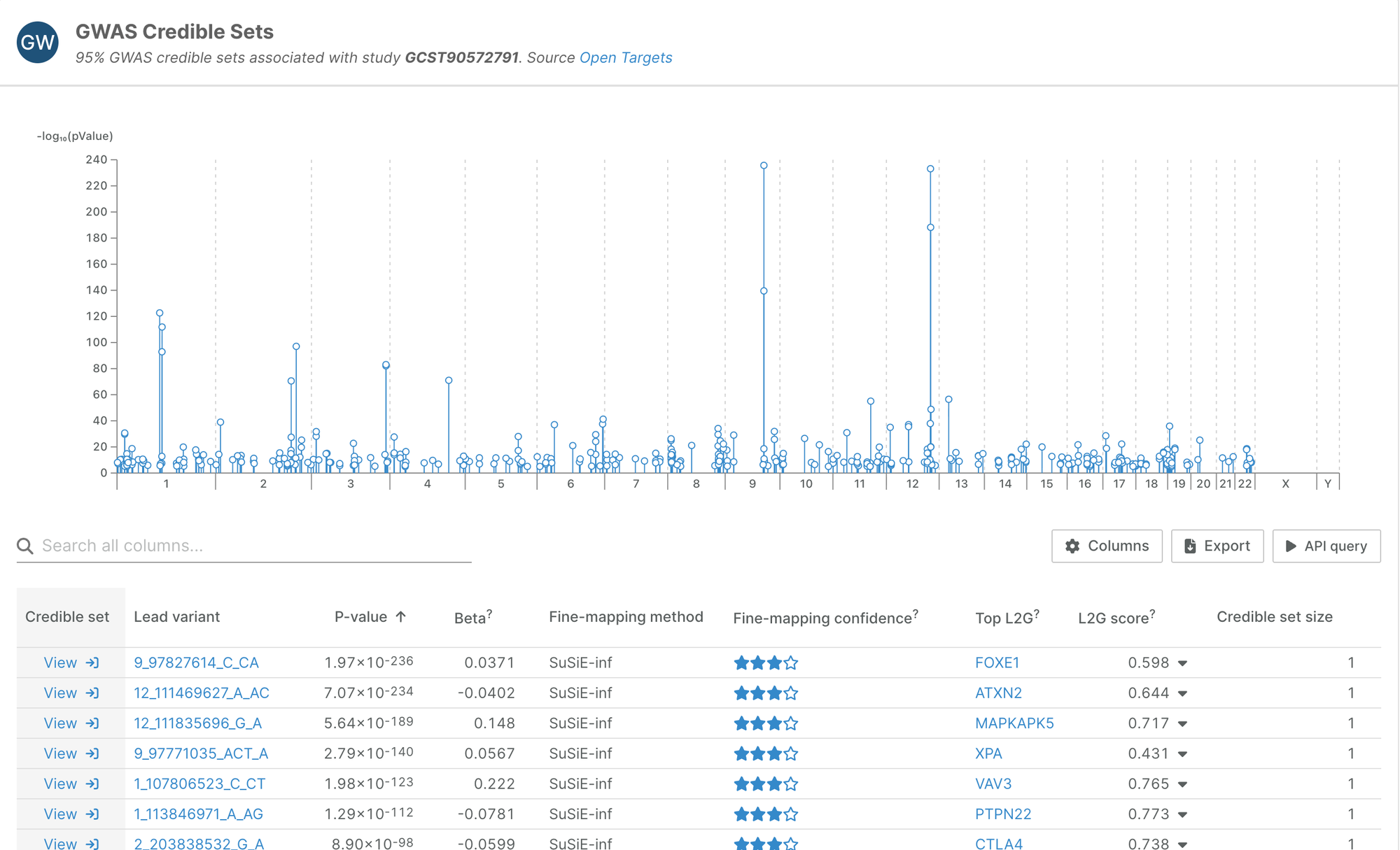Expand L2G score dropdown for PTPN22
Screen dimensions: 1400x850
pos(1182,815)
